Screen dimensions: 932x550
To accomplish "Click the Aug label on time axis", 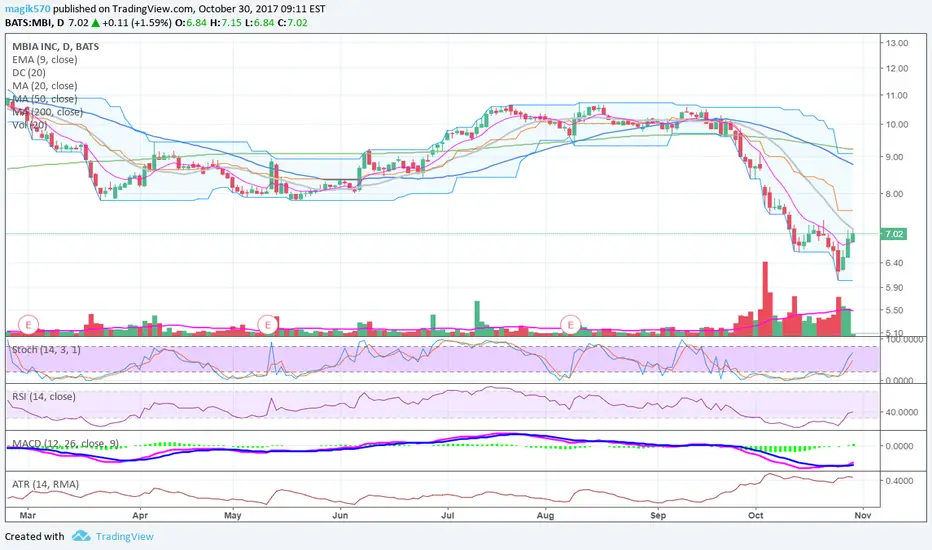I will [x=545, y=516].
